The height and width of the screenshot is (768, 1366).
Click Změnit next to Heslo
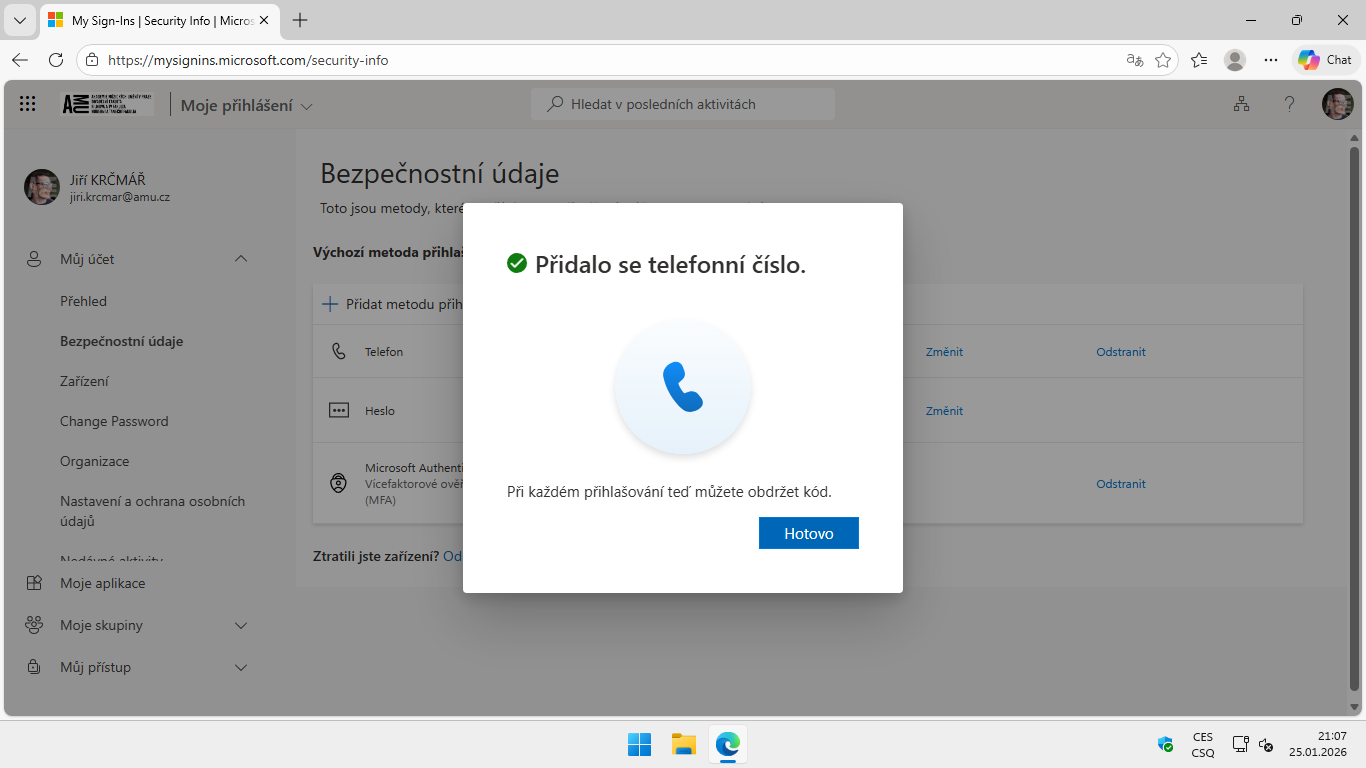pos(943,410)
